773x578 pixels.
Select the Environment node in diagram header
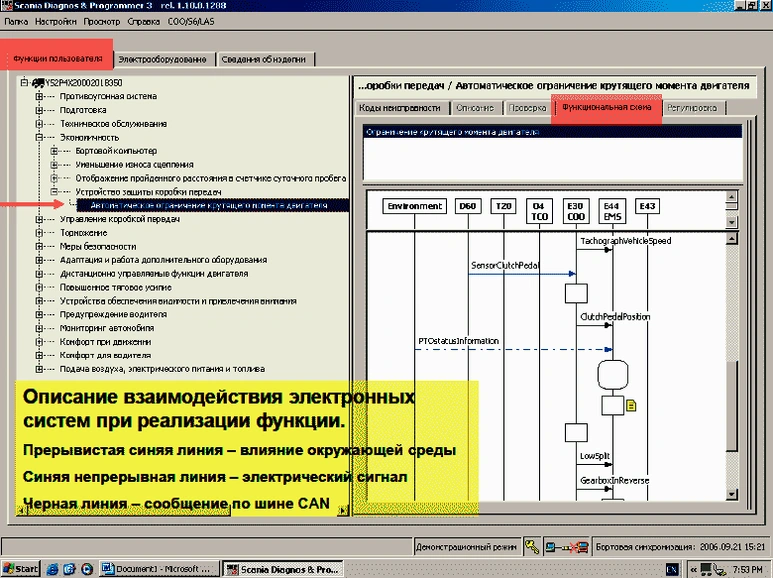[x=413, y=206]
